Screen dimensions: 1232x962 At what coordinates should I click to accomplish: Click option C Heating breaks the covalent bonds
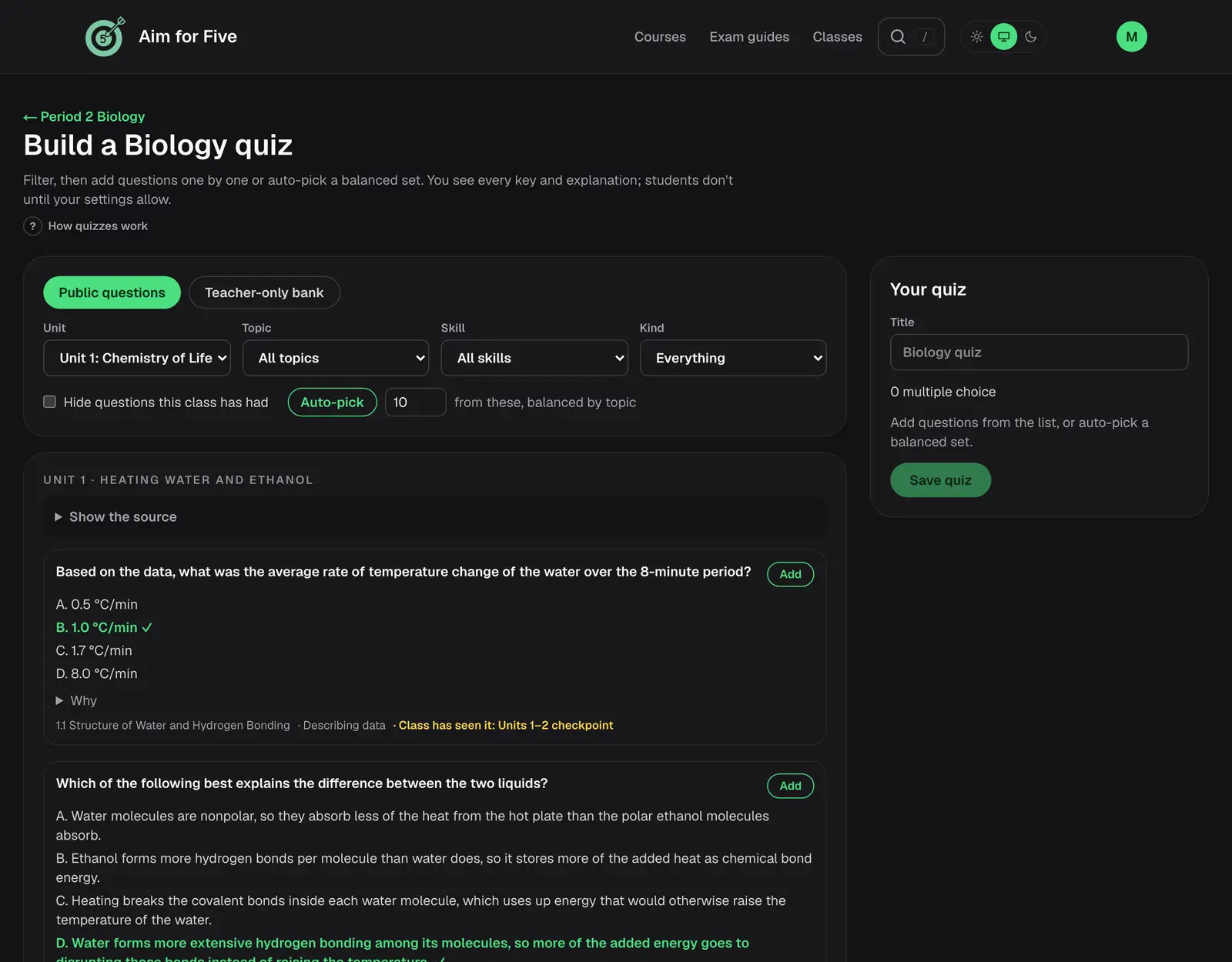tap(420, 910)
